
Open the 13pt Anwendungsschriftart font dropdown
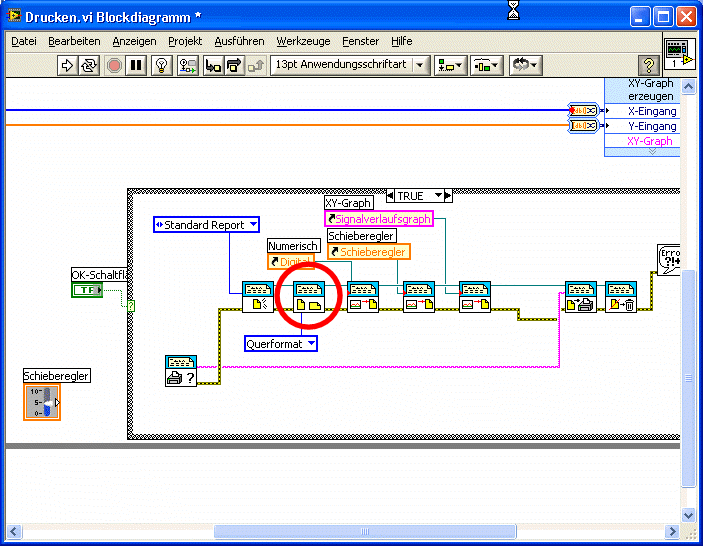coord(349,65)
